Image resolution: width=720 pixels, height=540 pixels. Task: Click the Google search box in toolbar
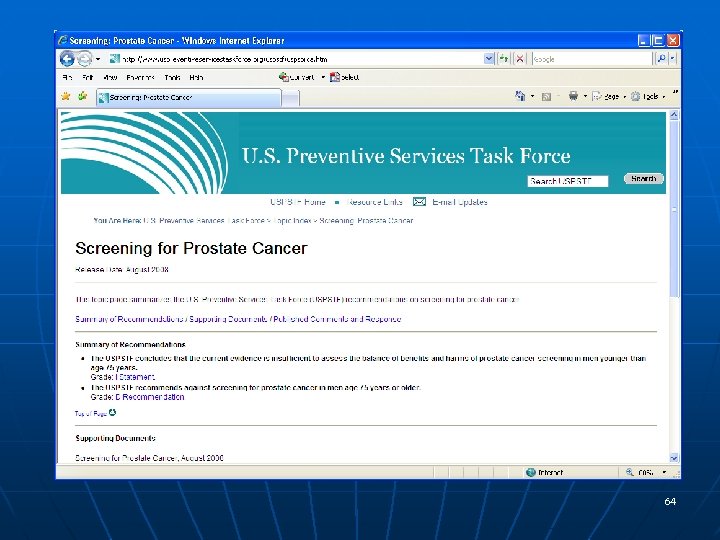click(x=591, y=59)
